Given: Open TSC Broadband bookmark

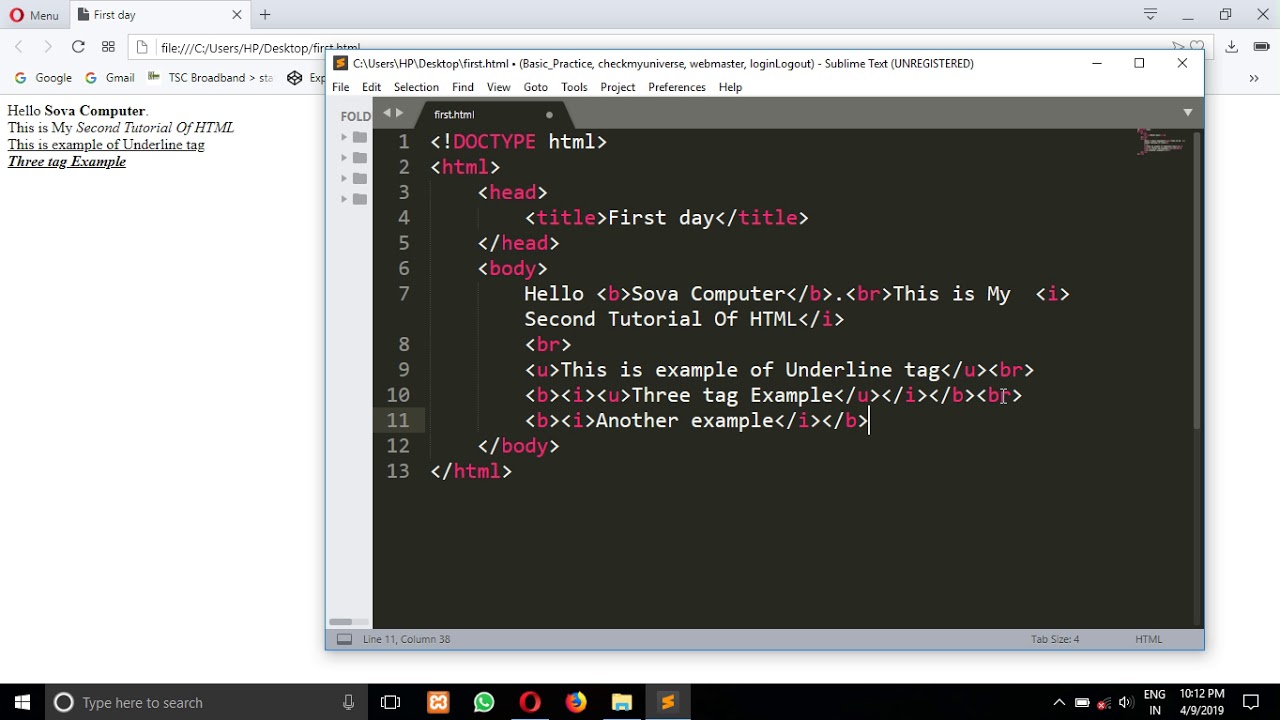Looking at the screenshot, I should point(210,77).
